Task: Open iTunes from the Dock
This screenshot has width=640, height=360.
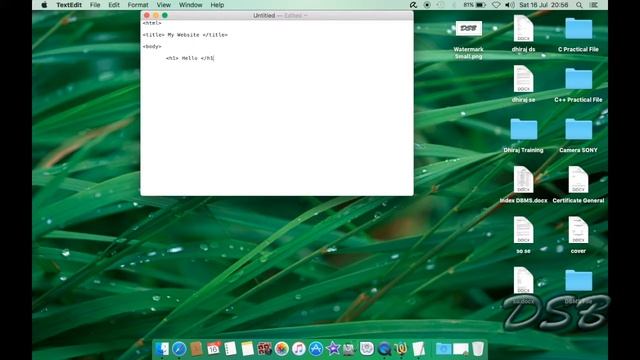Action: pos(299,349)
